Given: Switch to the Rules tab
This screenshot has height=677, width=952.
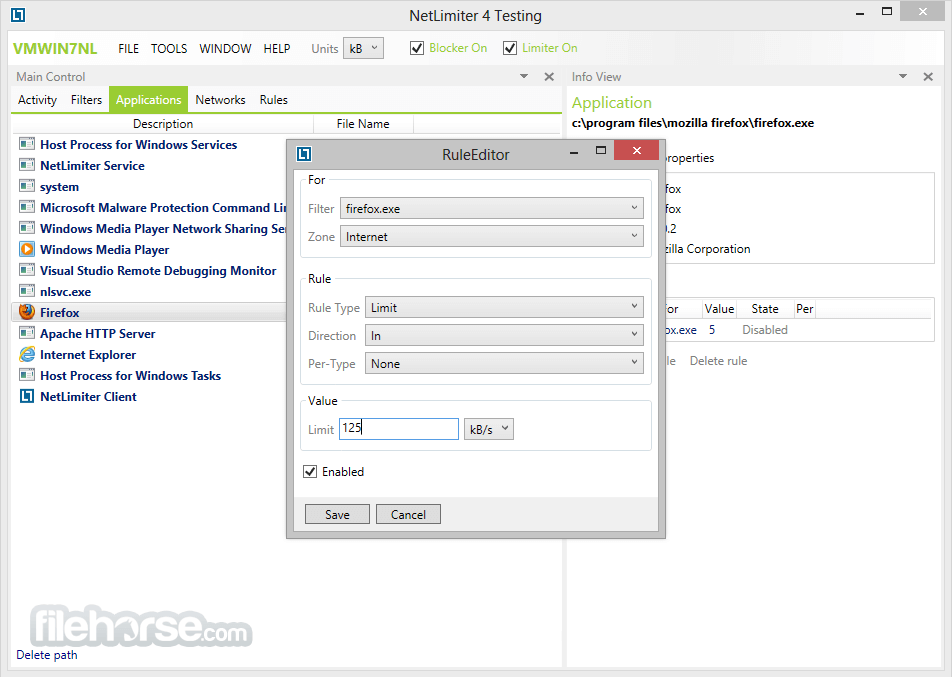Looking at the screenshot, I should (x=274, y=100).
